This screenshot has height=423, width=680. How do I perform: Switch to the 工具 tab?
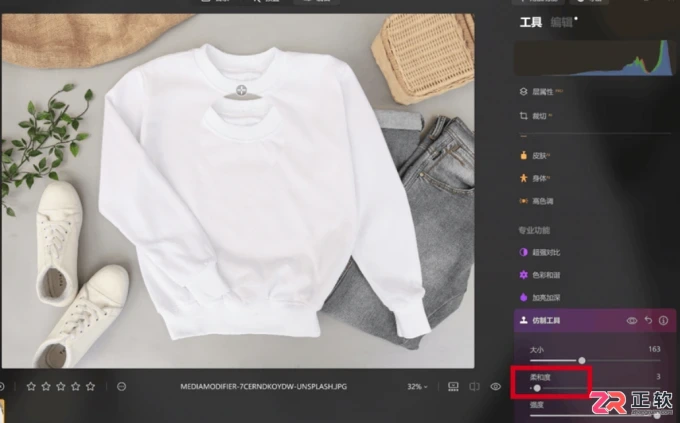tap(531, 23)
